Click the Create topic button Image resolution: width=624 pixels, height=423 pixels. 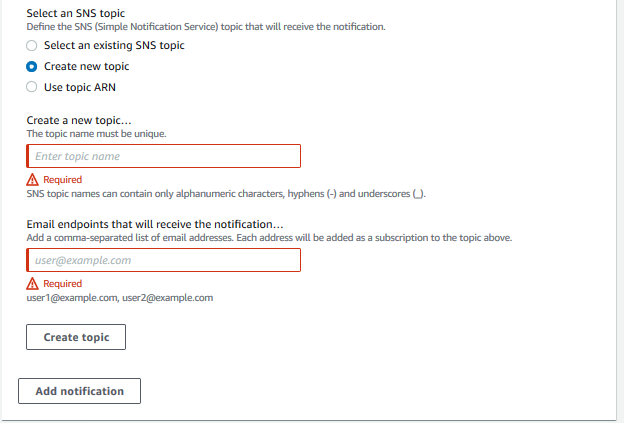click(x=76, y=337)
